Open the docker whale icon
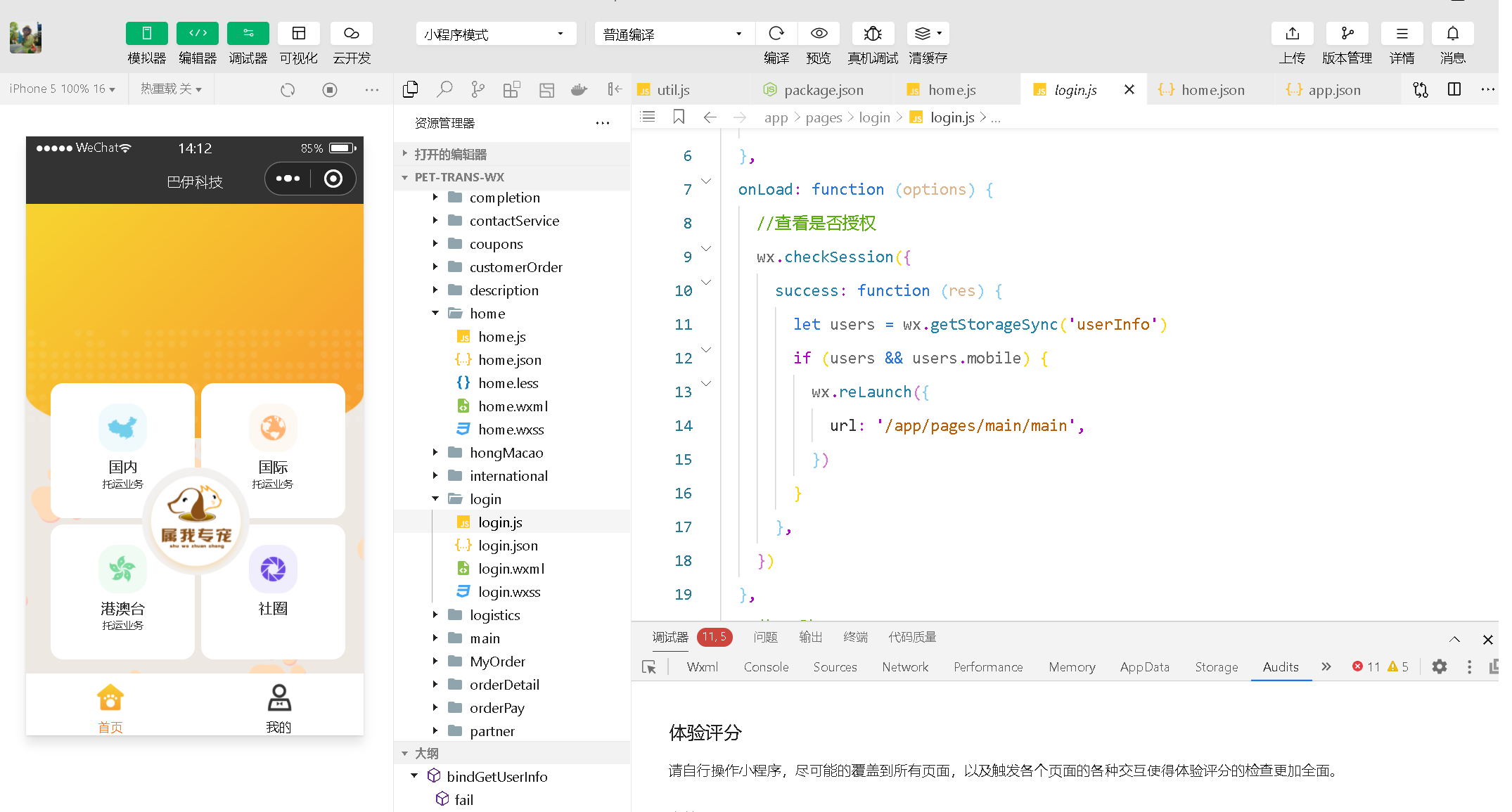The height and width of the screenshot is (812, 1512). (579, 89)
